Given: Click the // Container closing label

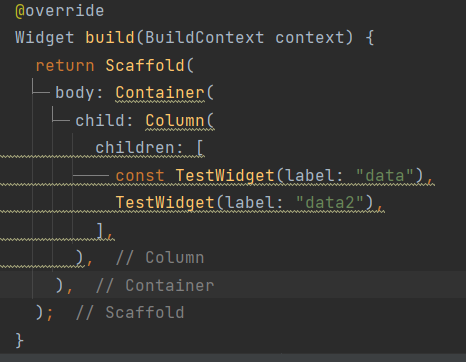Looking at the screenshot, I should click(155, 286).
